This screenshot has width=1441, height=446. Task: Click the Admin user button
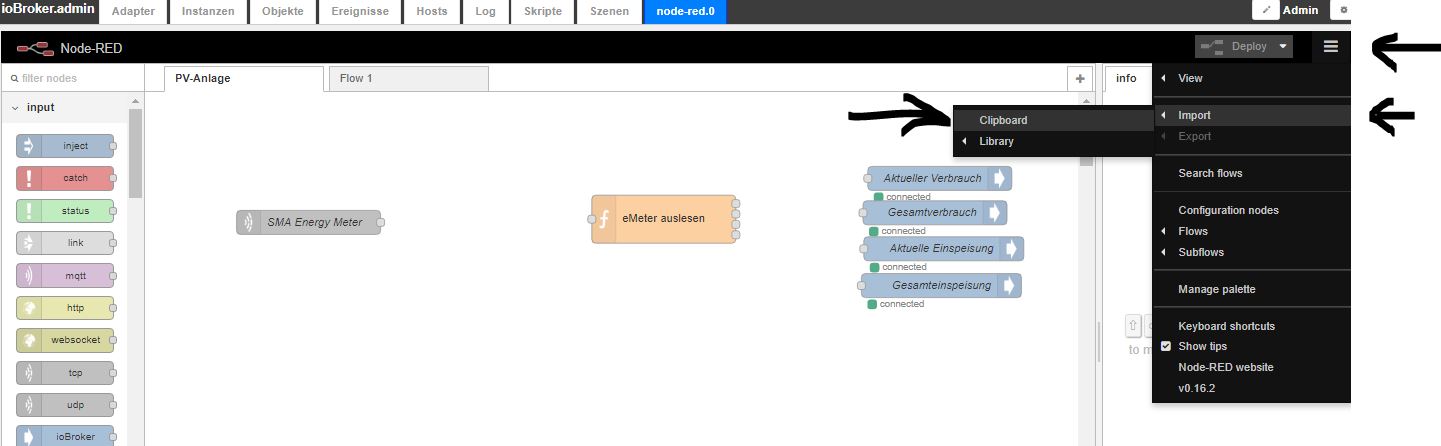[x=1302, y=10]
